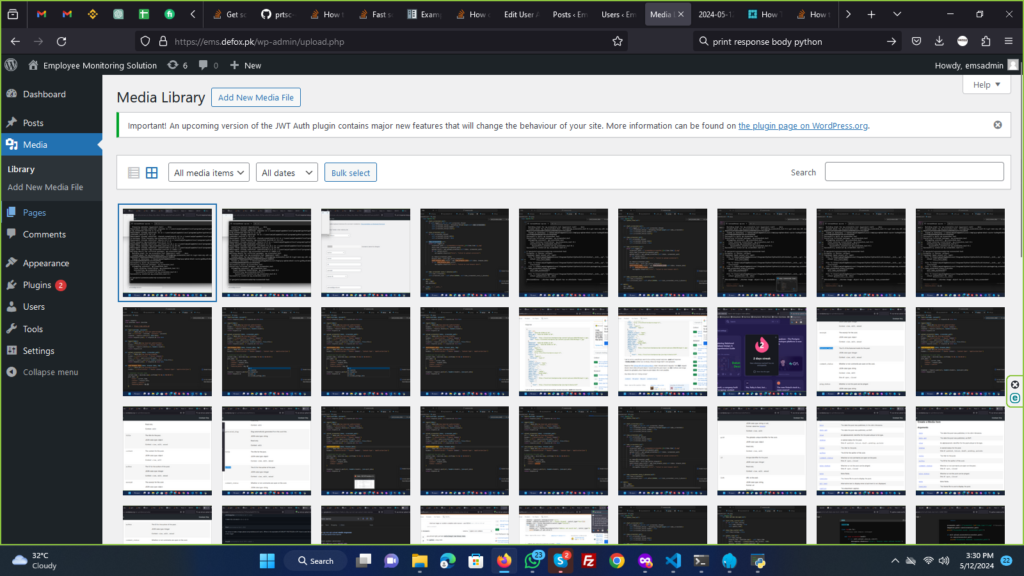Viewport: 1024px width, 576px height.
Task: Switch to list view icon
Action: pos(134,173)
